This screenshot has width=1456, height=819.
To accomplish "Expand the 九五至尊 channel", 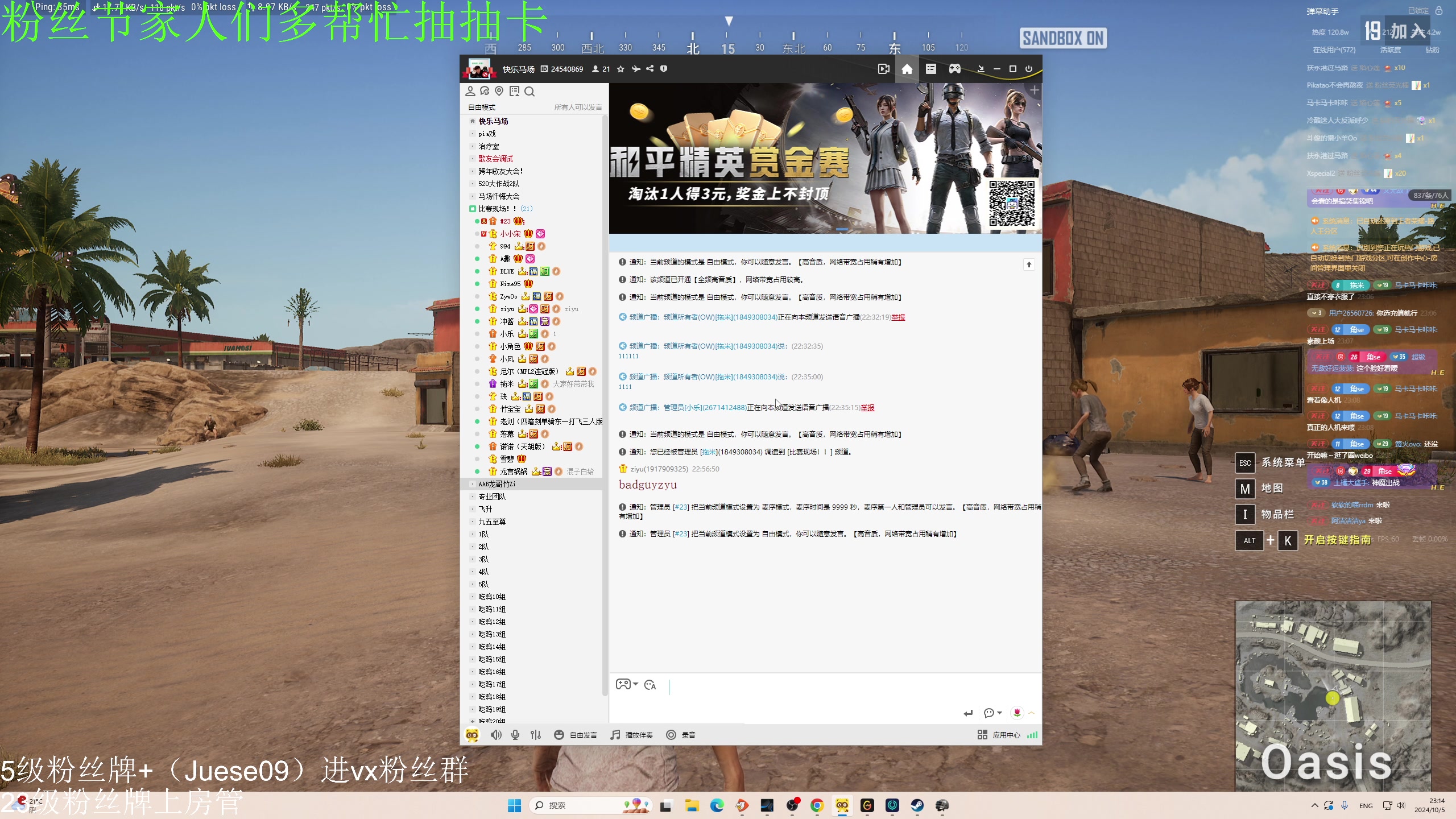I will [472, 522].
